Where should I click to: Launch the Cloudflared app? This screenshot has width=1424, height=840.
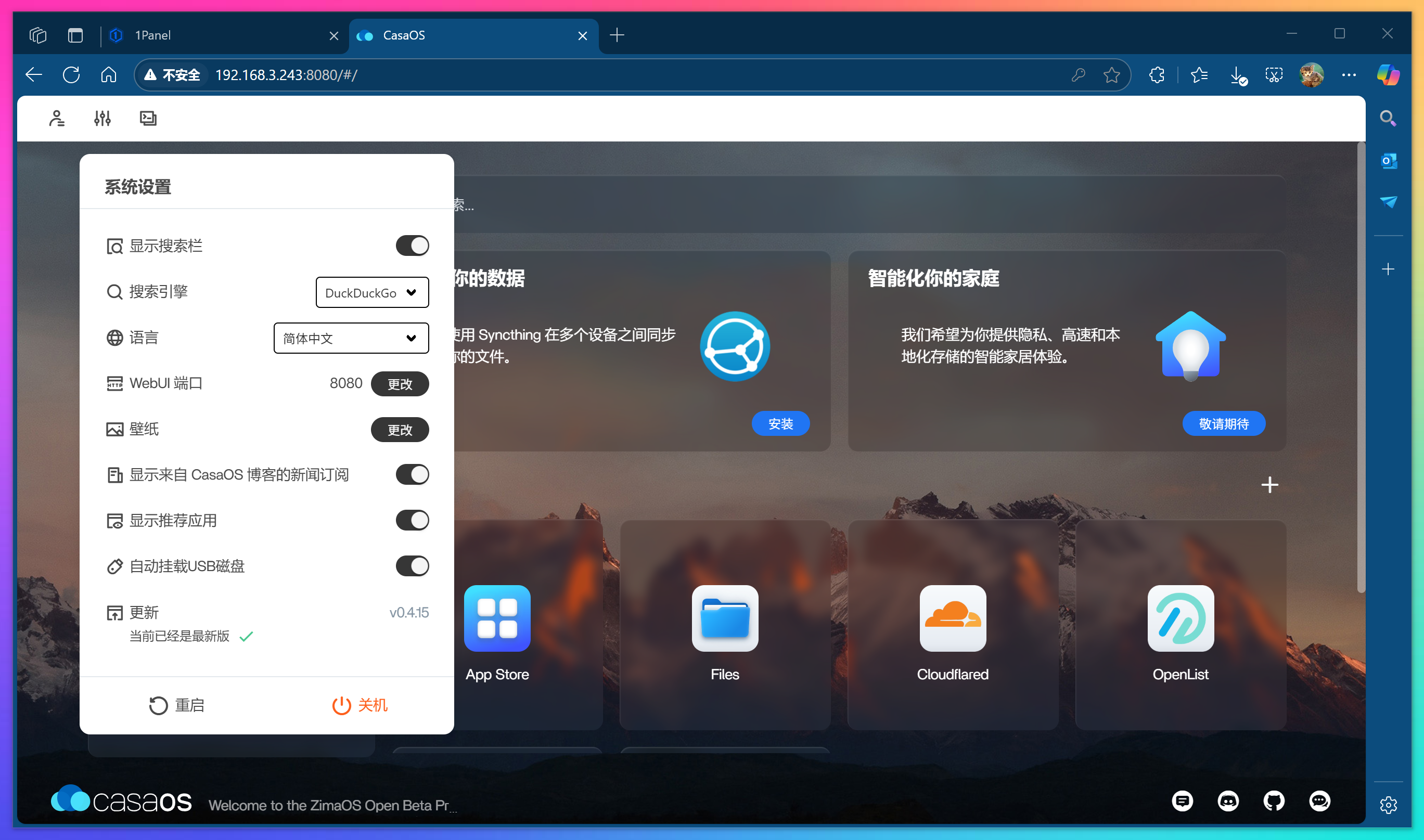click(x=952, y=618)
